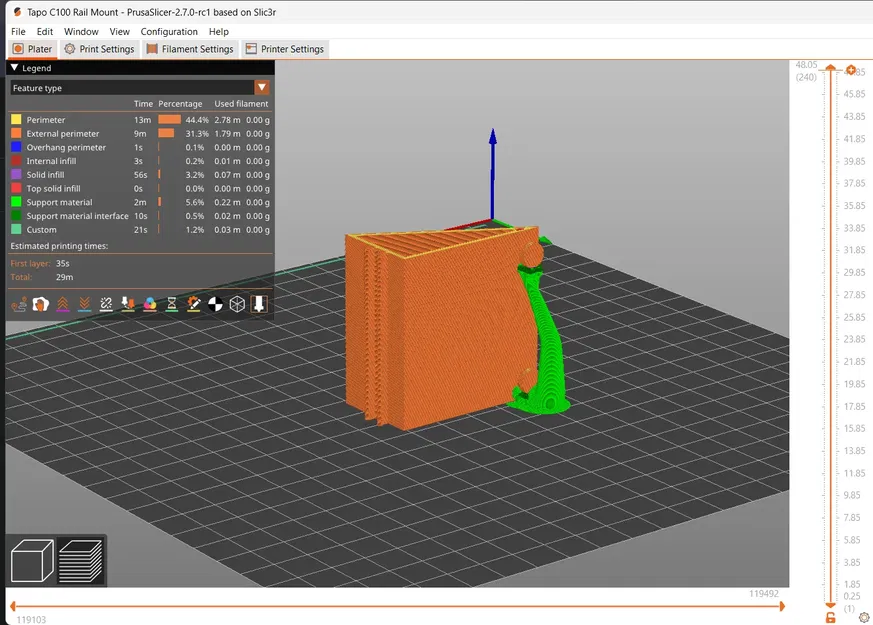Image resolution: width=873 pixels, height=625 pixels.
Task: Click add color change plus on slider
Action: pos(850,70)
